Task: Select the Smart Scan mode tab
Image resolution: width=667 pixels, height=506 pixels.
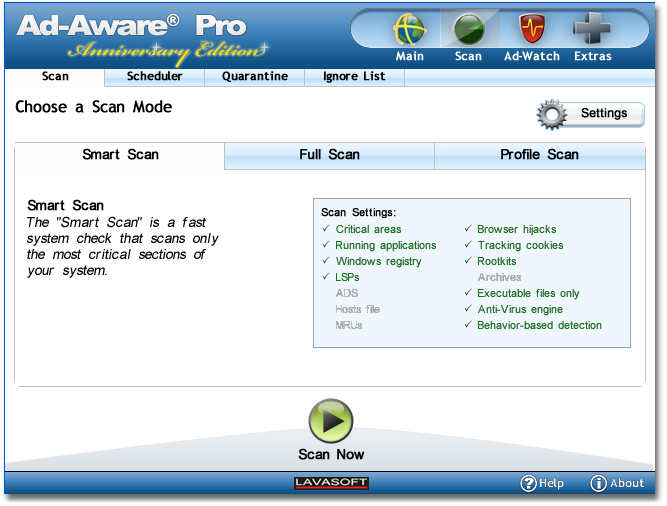Action: (120, 155)
